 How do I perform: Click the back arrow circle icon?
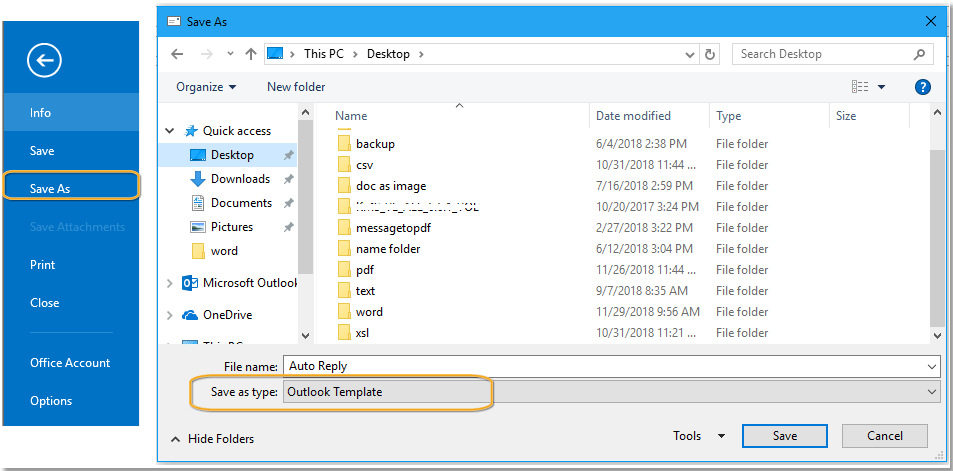[46, 62]
